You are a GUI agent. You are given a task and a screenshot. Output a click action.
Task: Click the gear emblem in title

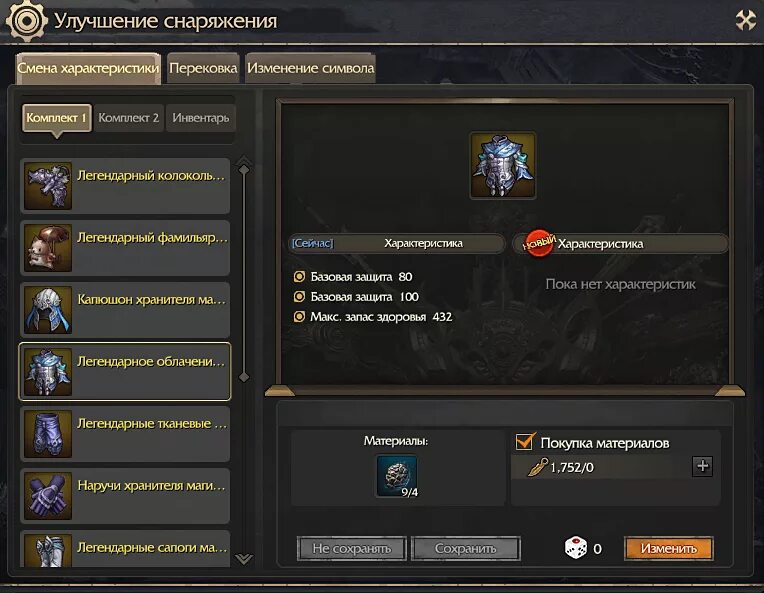[26, 20]
